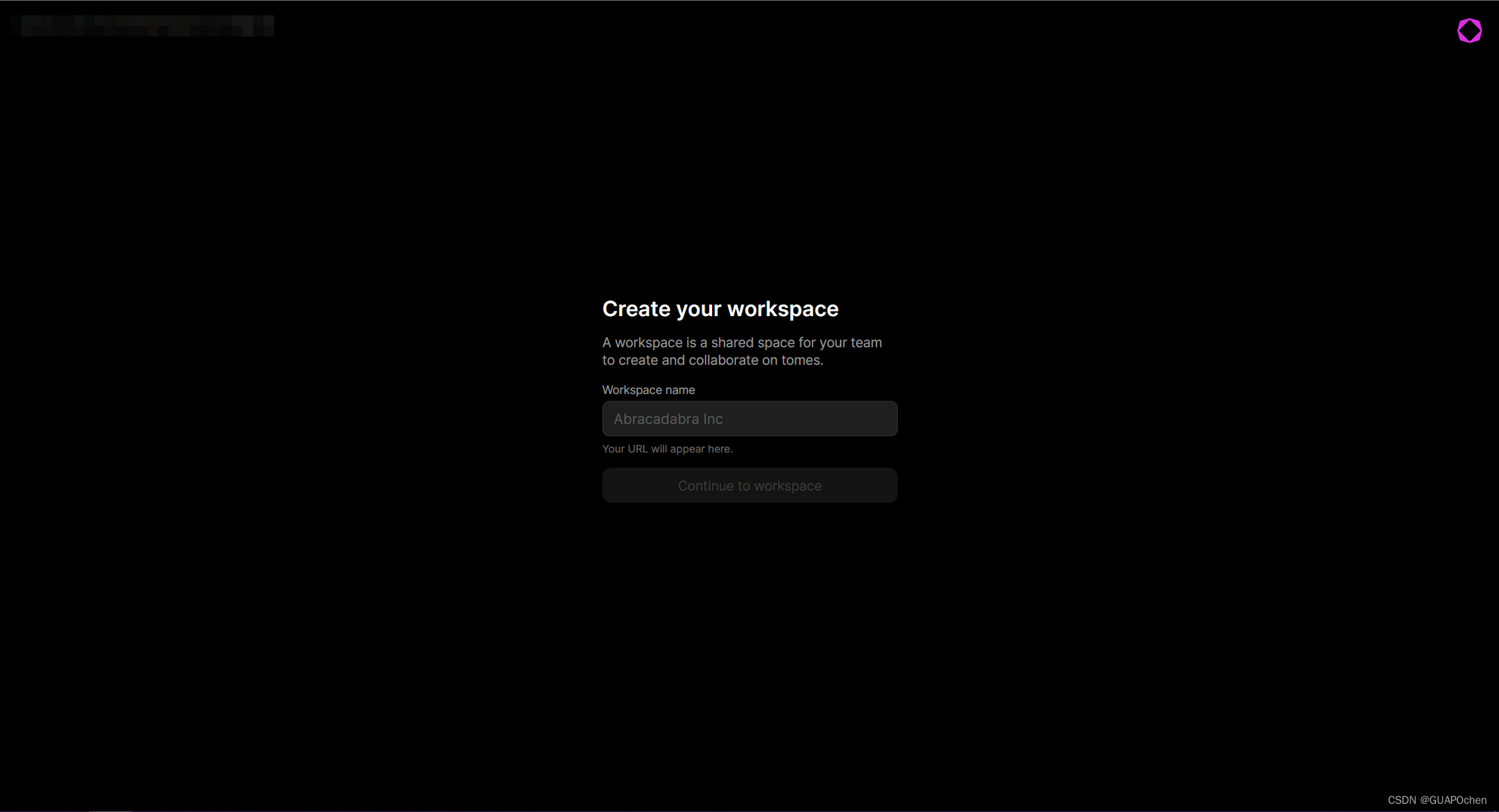Click the Abracadabra Inc placeholder text

[668, 419]
